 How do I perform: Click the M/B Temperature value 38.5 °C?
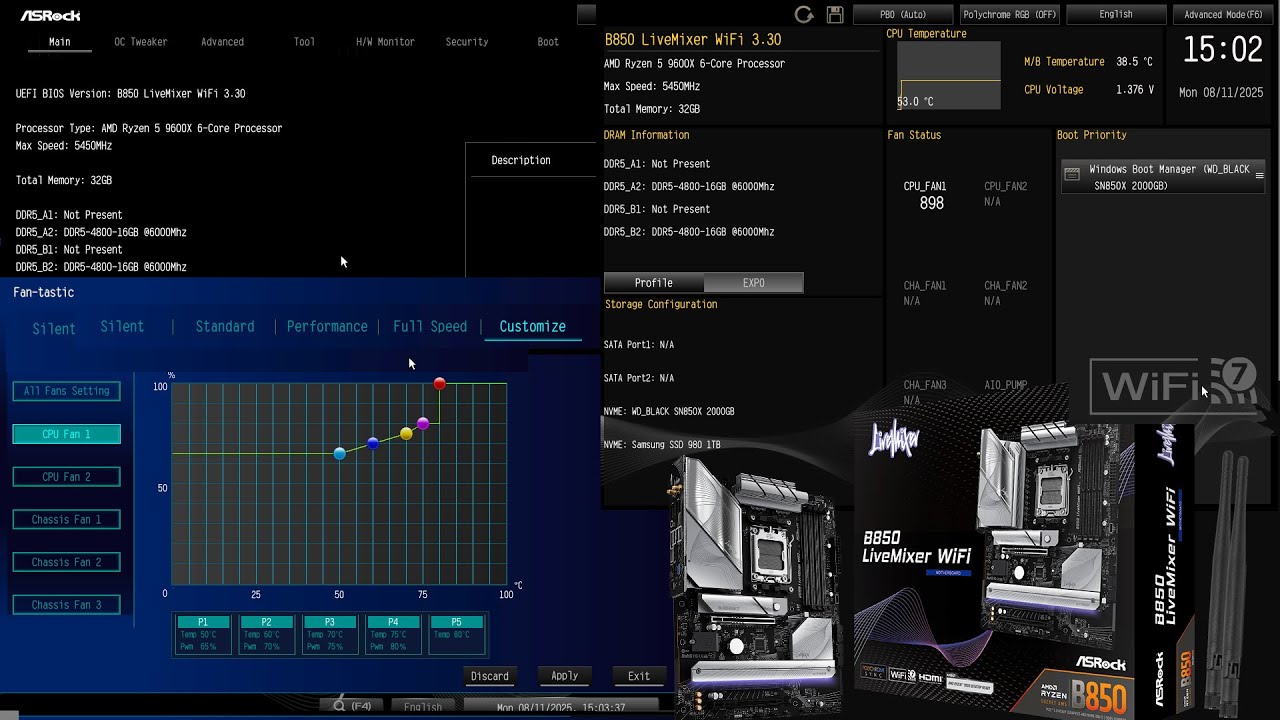pos(1134,62)
